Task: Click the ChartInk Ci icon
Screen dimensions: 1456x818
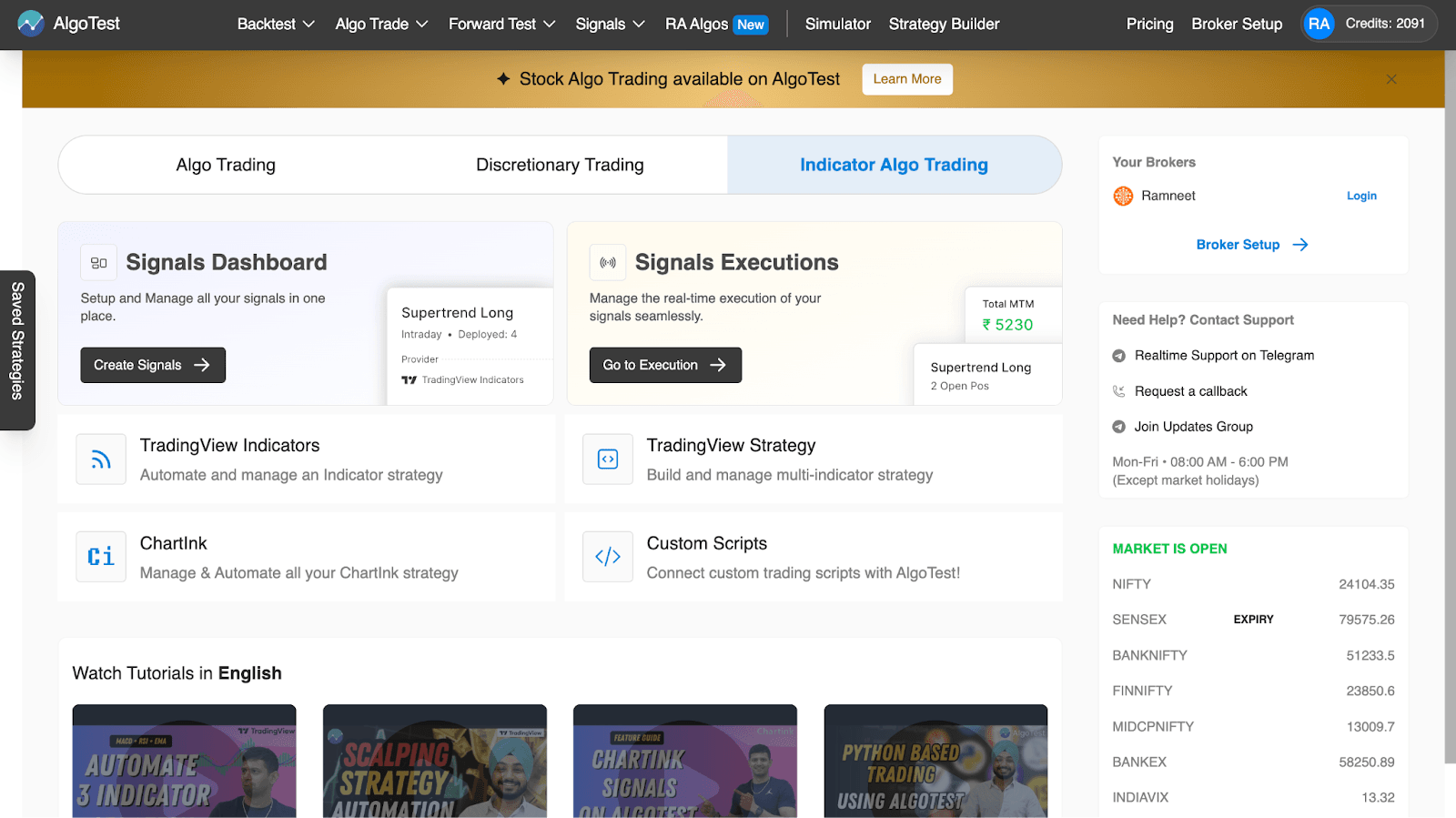Action: [x=101, y=557]
